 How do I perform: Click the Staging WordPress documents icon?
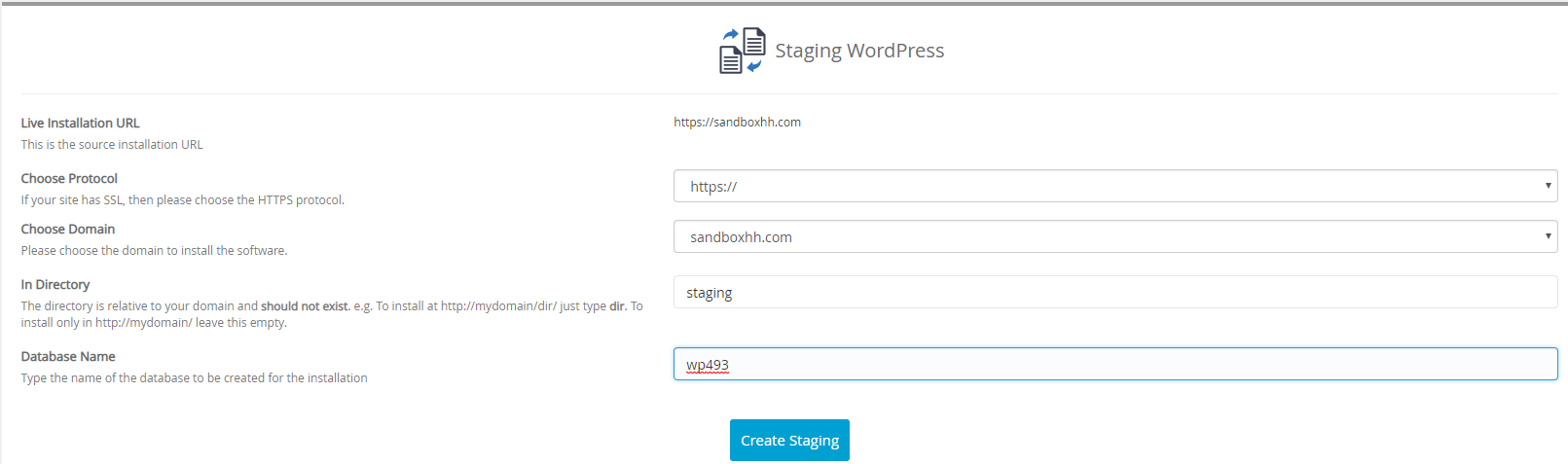(742, 51)
